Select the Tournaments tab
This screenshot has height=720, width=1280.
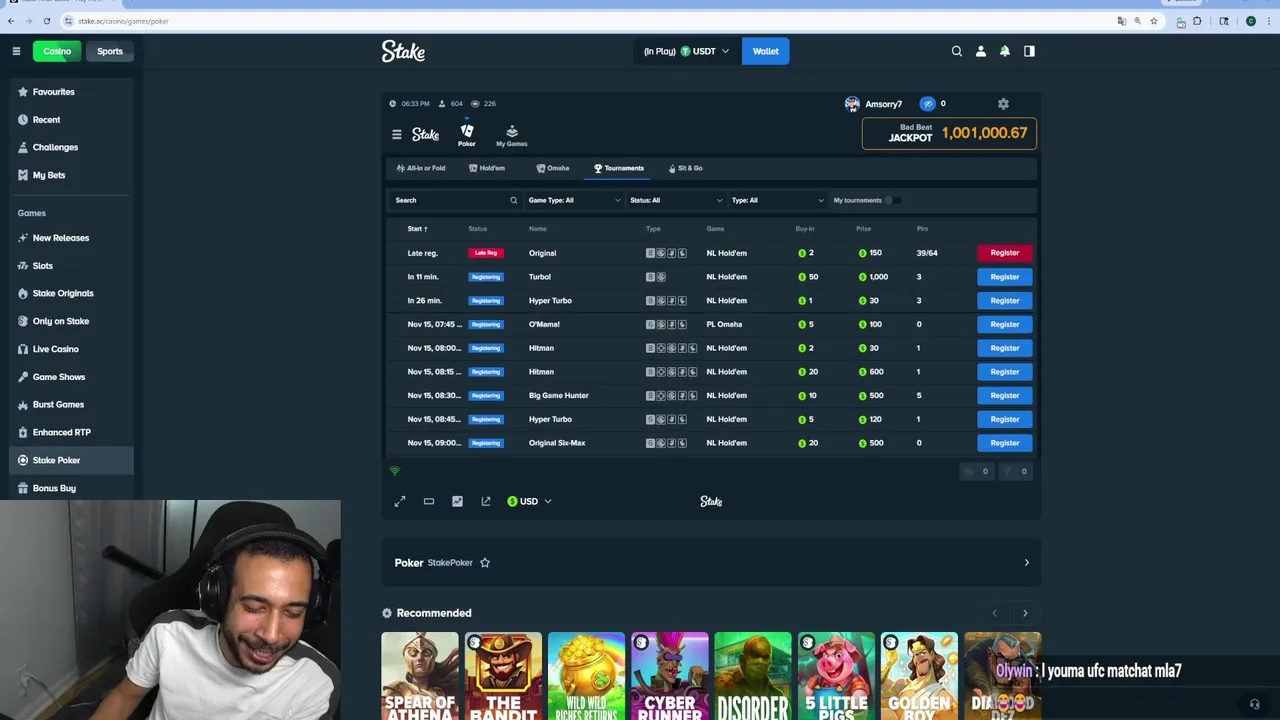[x=619, y=168]
